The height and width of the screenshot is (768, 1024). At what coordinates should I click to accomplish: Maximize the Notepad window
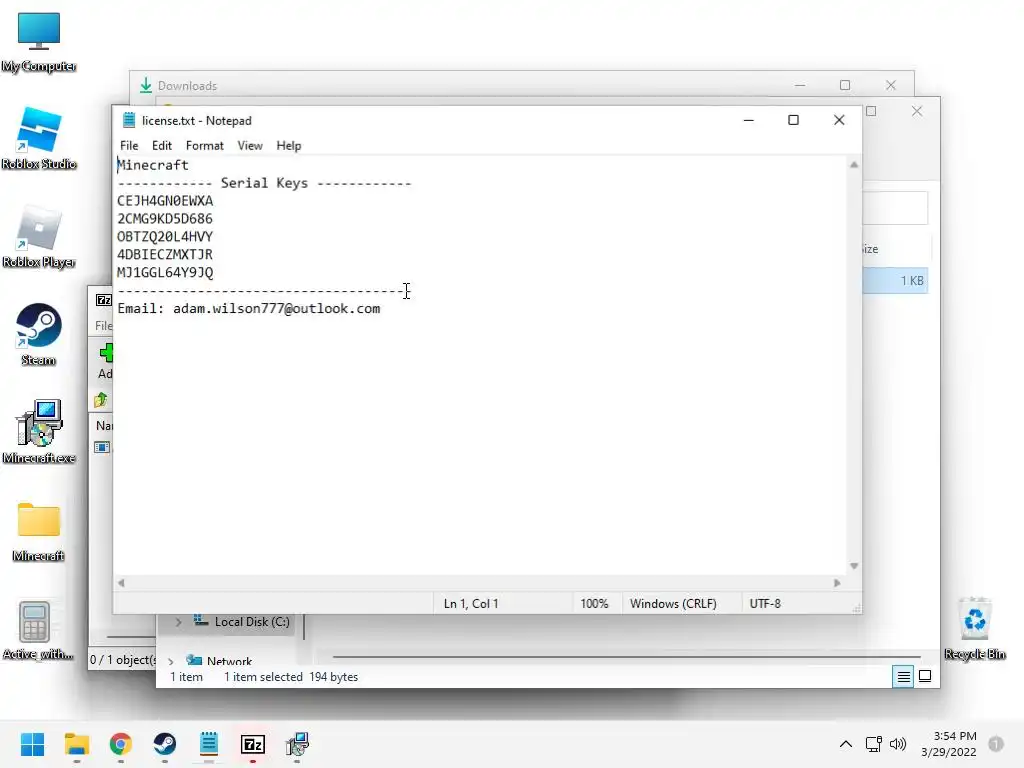793,120
